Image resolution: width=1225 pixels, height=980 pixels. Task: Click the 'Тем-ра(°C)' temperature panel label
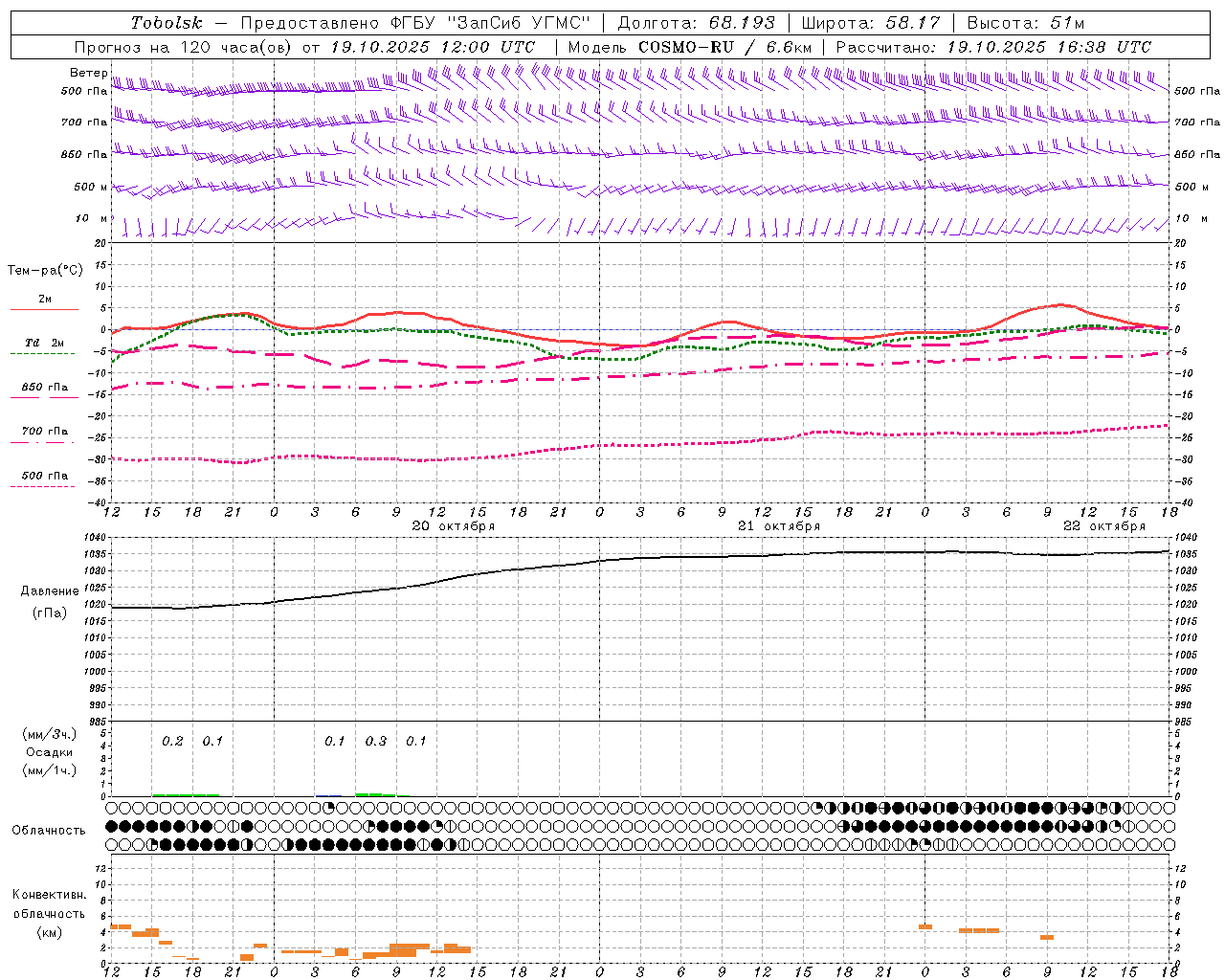pyautogui.click(x=45, y=271)
